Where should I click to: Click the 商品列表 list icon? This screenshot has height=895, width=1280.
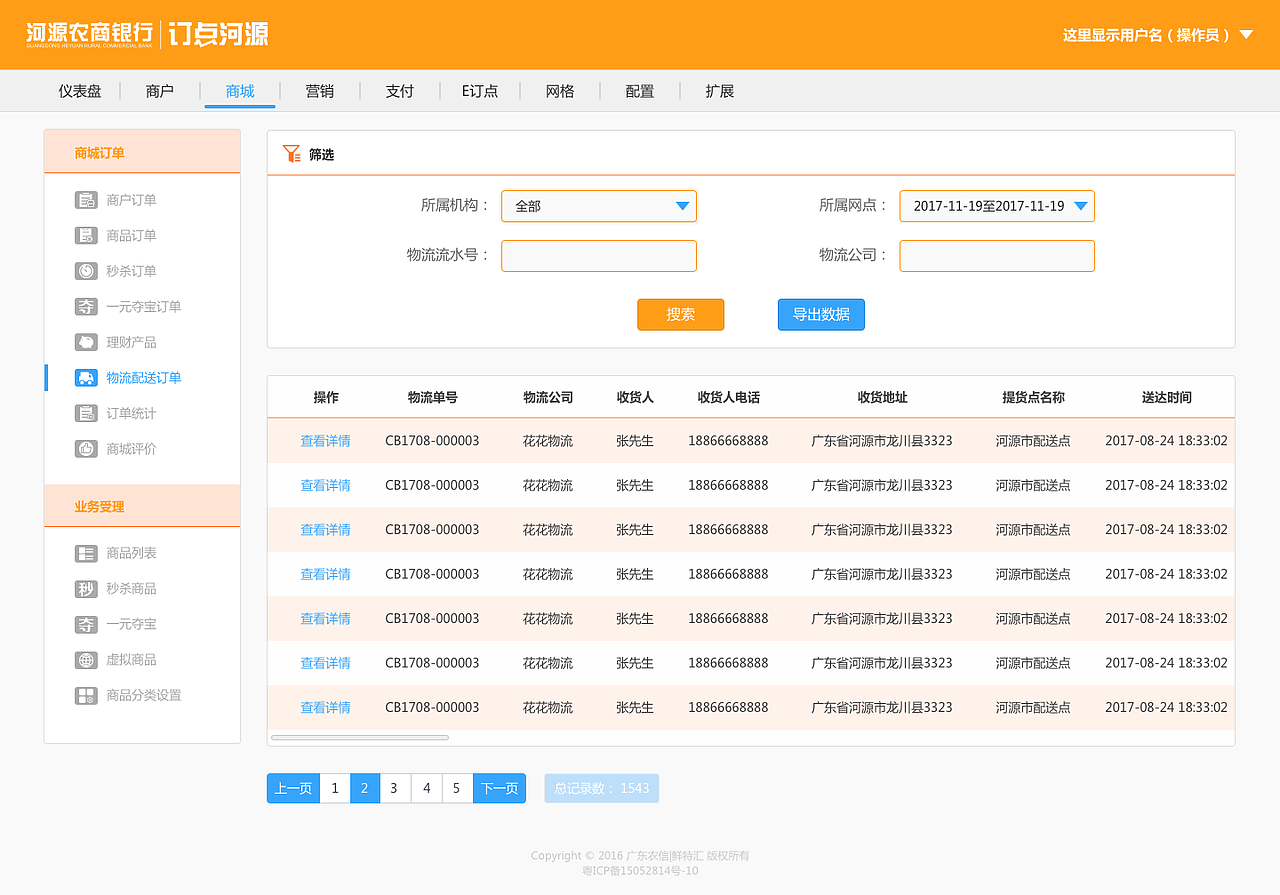[86, 553]
